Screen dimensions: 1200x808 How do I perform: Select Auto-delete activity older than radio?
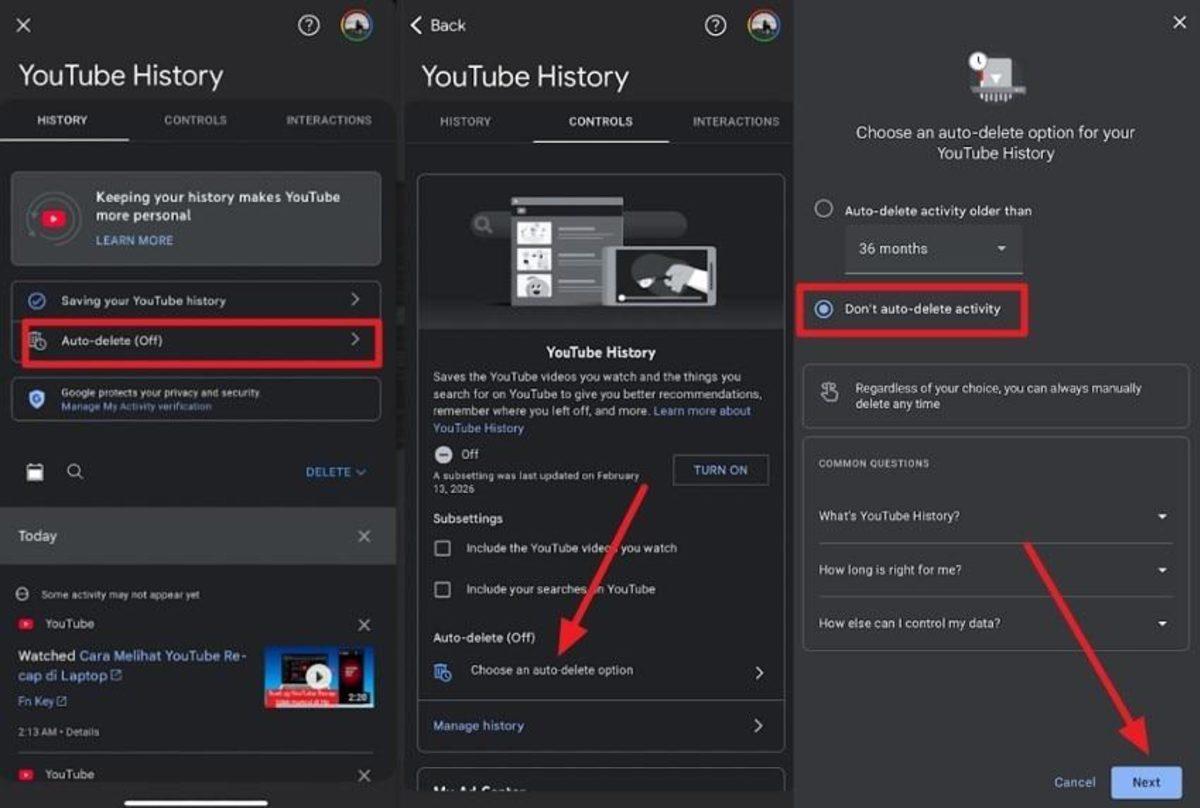(823, 210)
